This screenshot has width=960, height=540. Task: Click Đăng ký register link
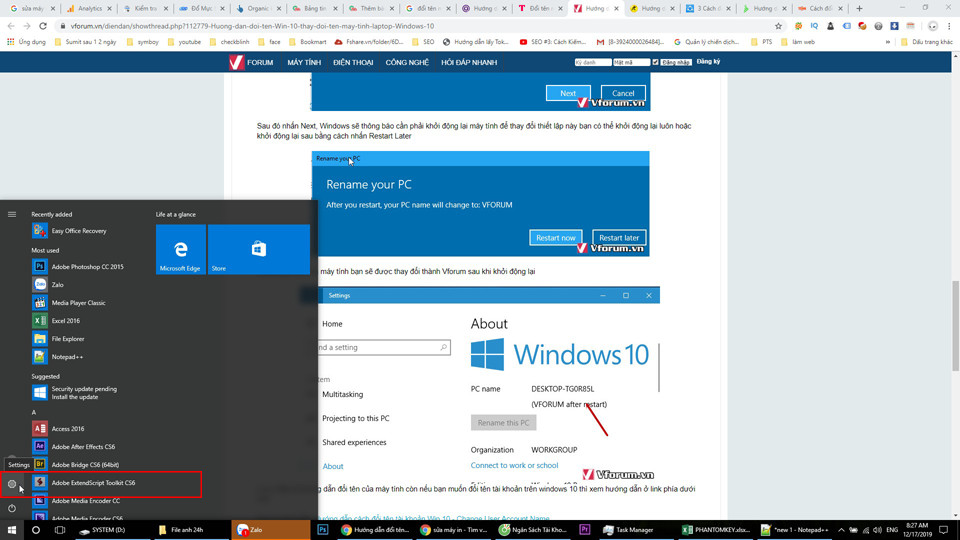pyautogui.click(x=708, y=62)
